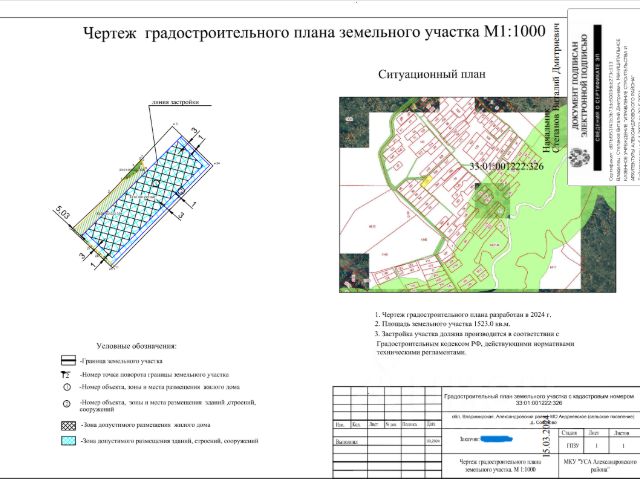
Task: Click the "Выполнил" row label in the title block
Action: (347, 442)
